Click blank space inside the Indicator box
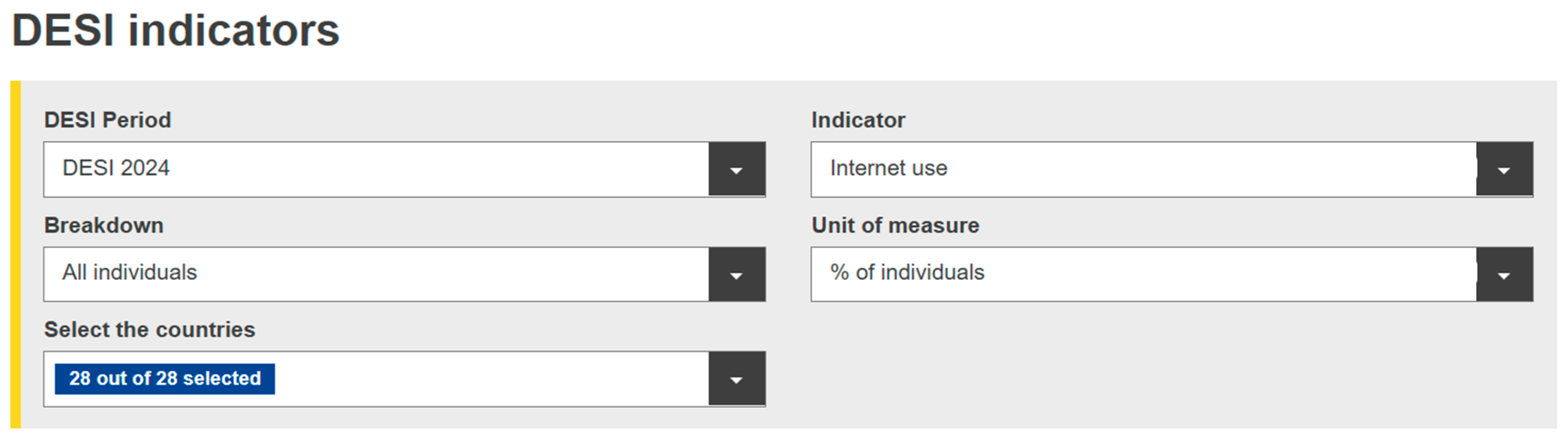Screen dimensions: 1568x443 [1217, 170]
